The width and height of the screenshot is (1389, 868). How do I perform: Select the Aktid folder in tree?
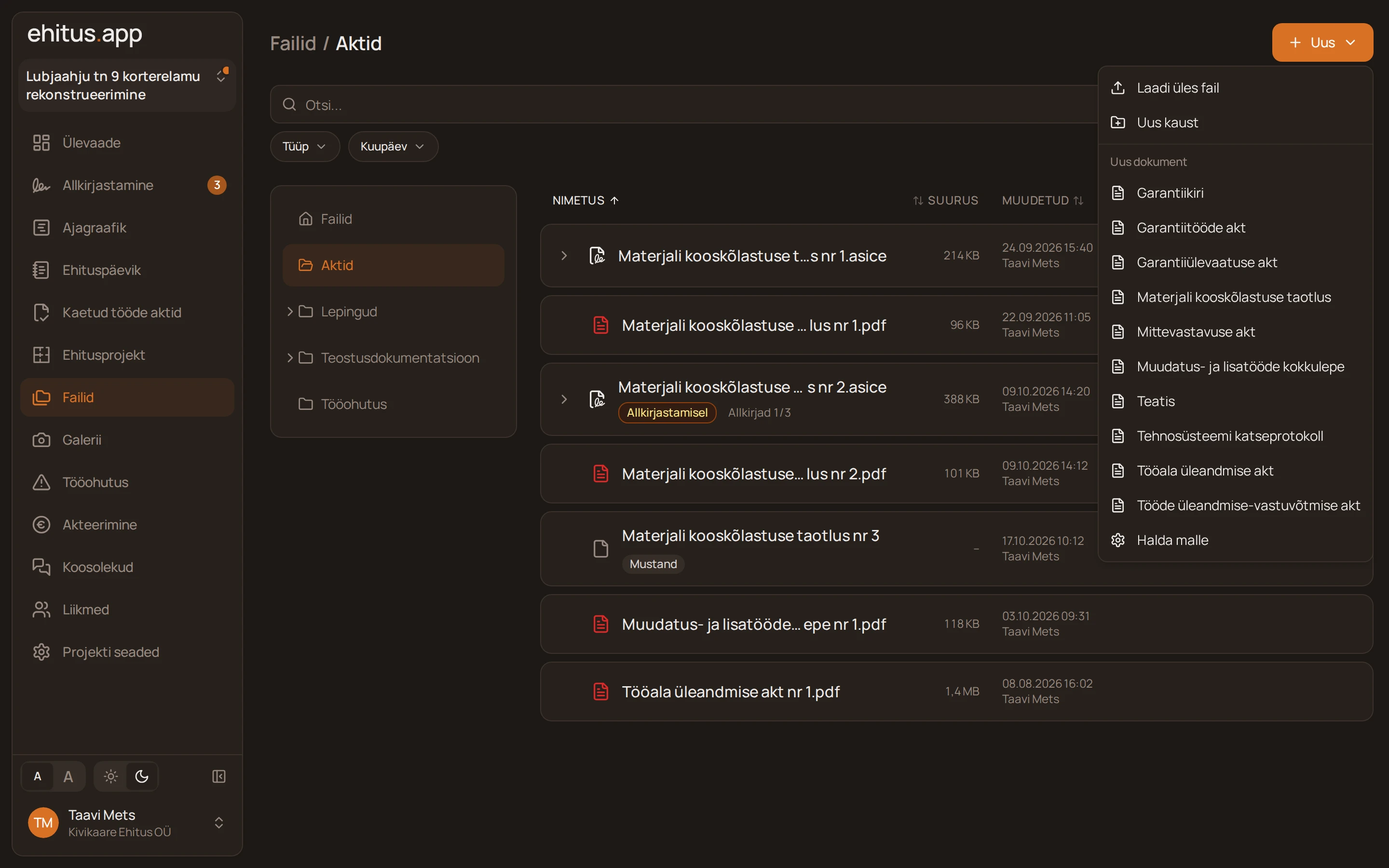[x=393, y=265]
